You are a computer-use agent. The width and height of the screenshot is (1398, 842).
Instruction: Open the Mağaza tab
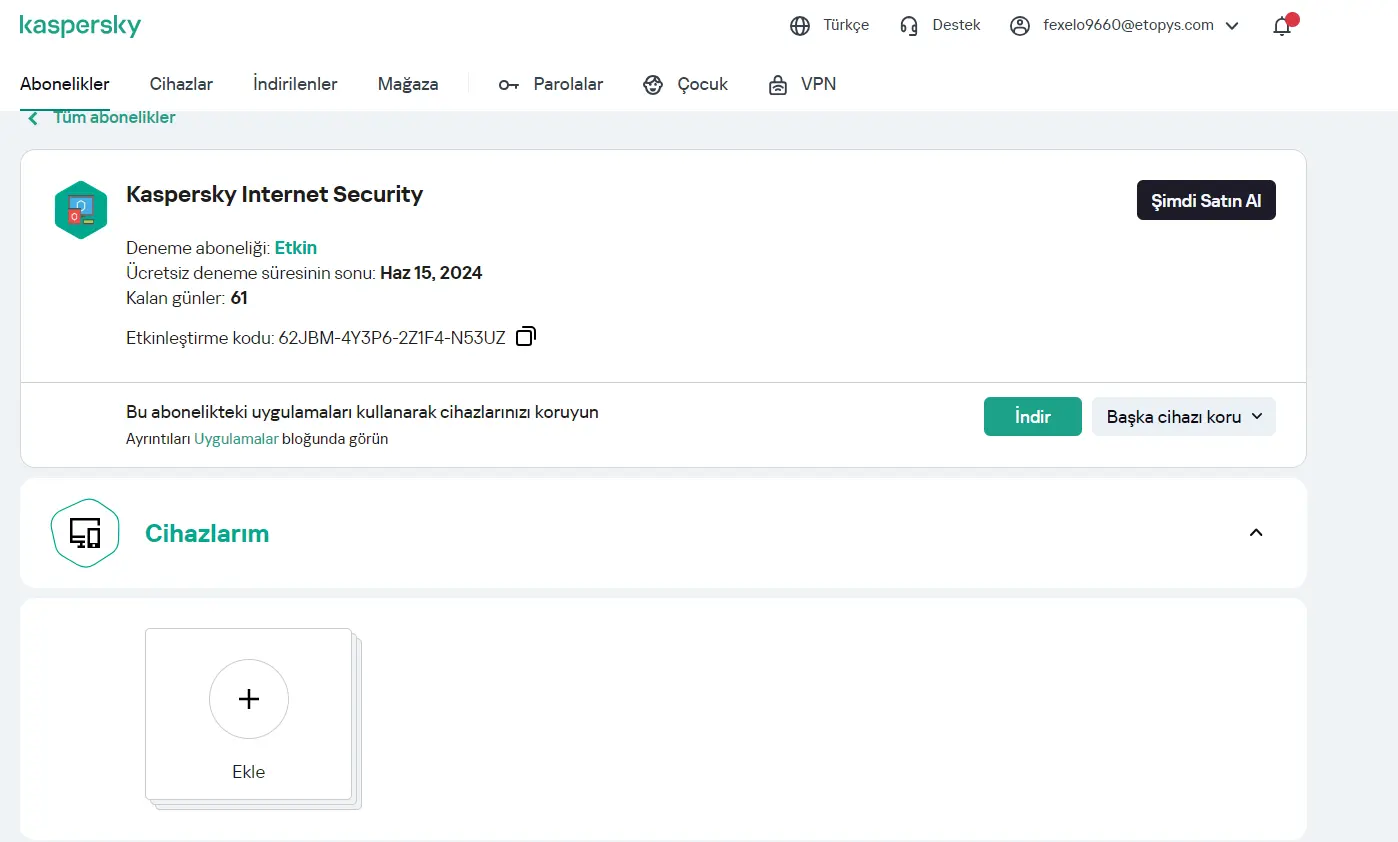point(408,84)
